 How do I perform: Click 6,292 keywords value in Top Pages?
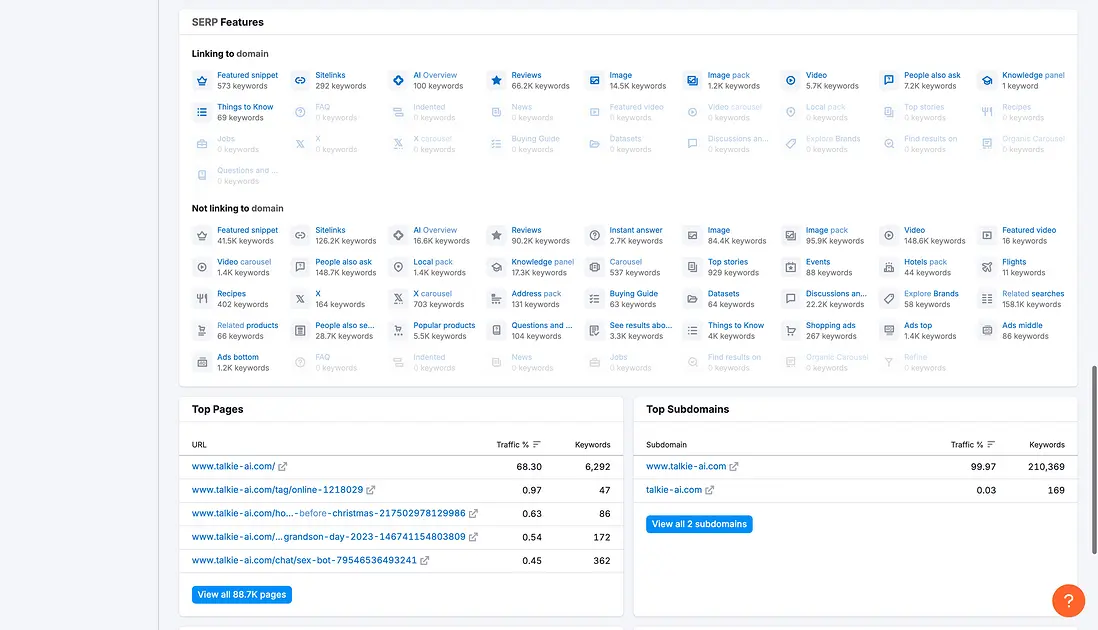(597, 467)
